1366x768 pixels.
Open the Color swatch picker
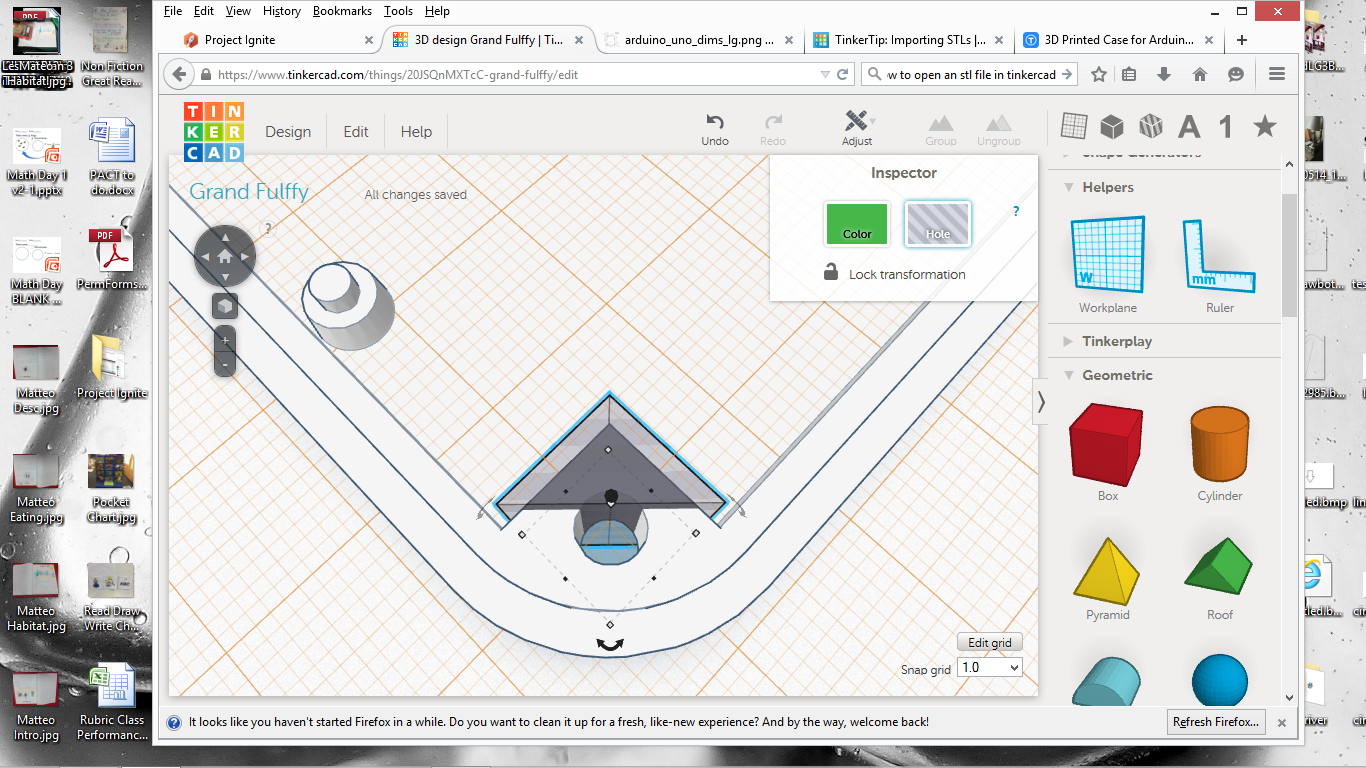[x=857, y=224]
